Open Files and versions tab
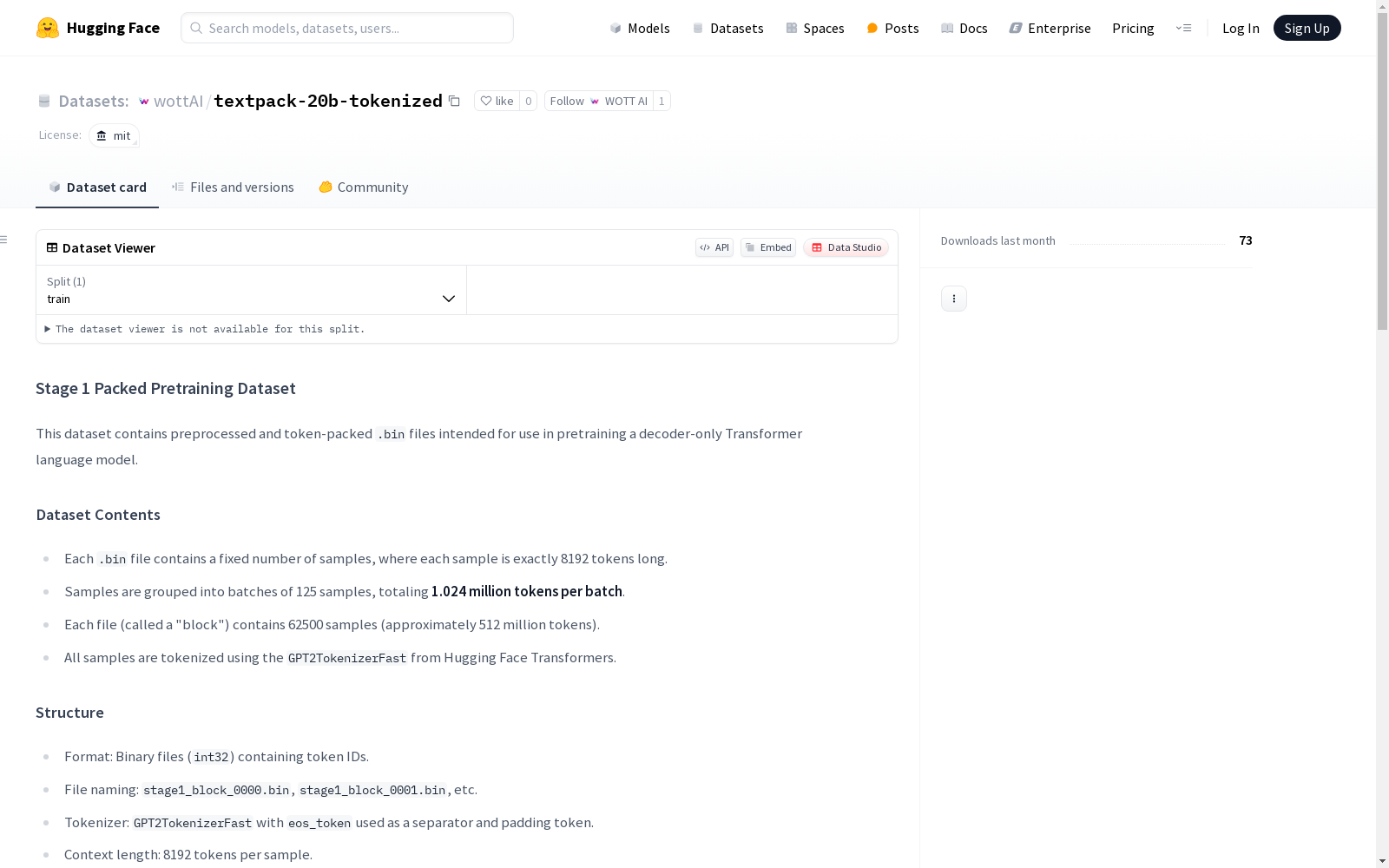Viewport: 1389px width, 868px height. click(x=233, y=187)
